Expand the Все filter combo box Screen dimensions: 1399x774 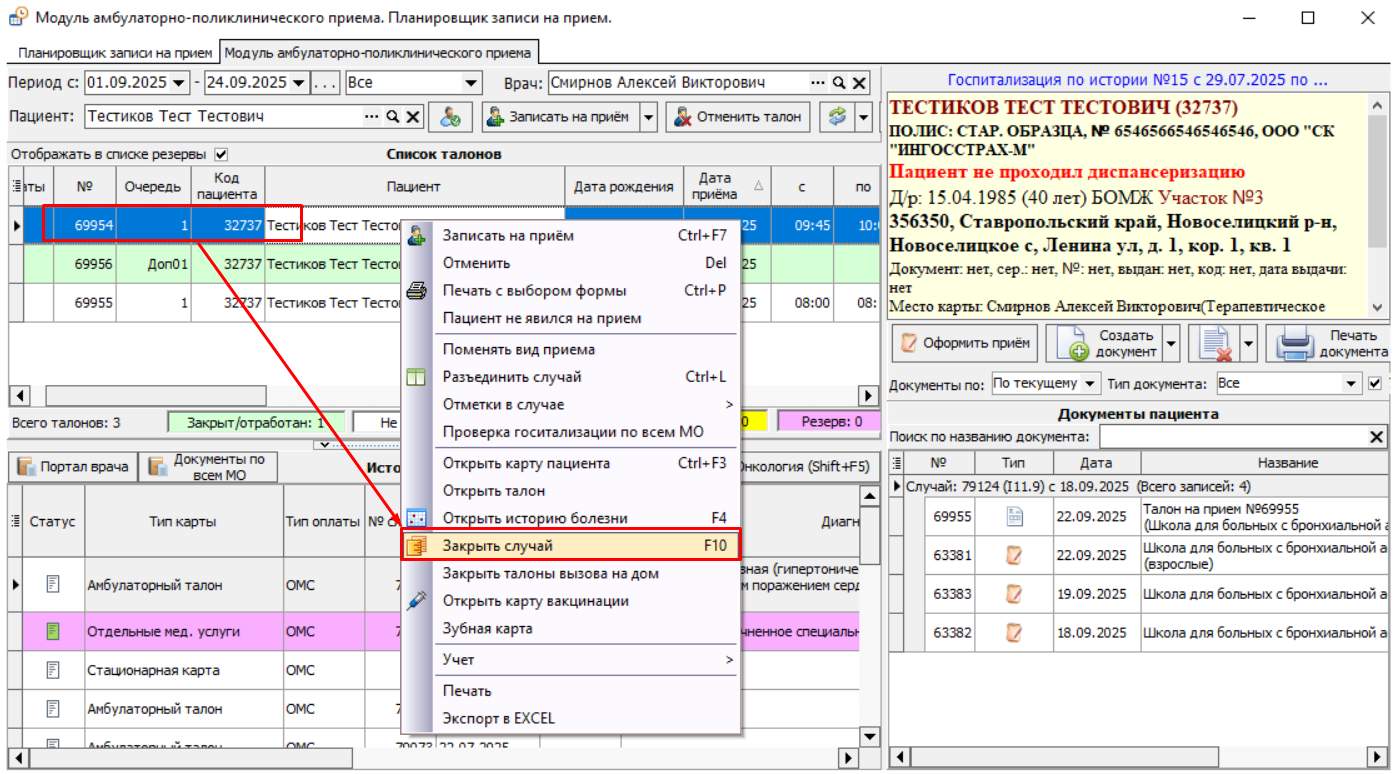471,83
